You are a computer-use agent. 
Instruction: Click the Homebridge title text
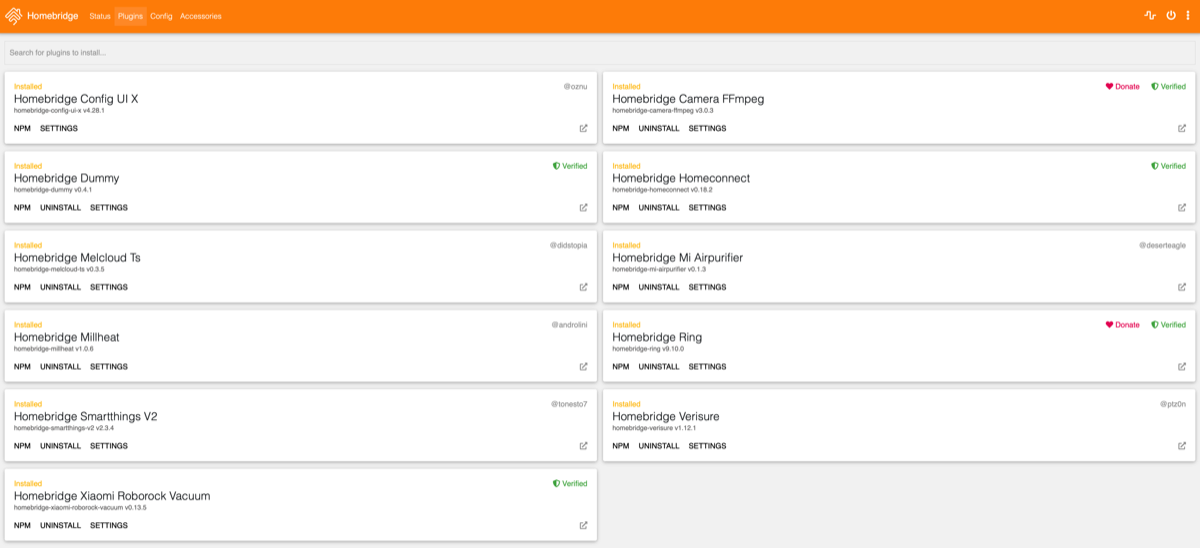coord(54,16)
